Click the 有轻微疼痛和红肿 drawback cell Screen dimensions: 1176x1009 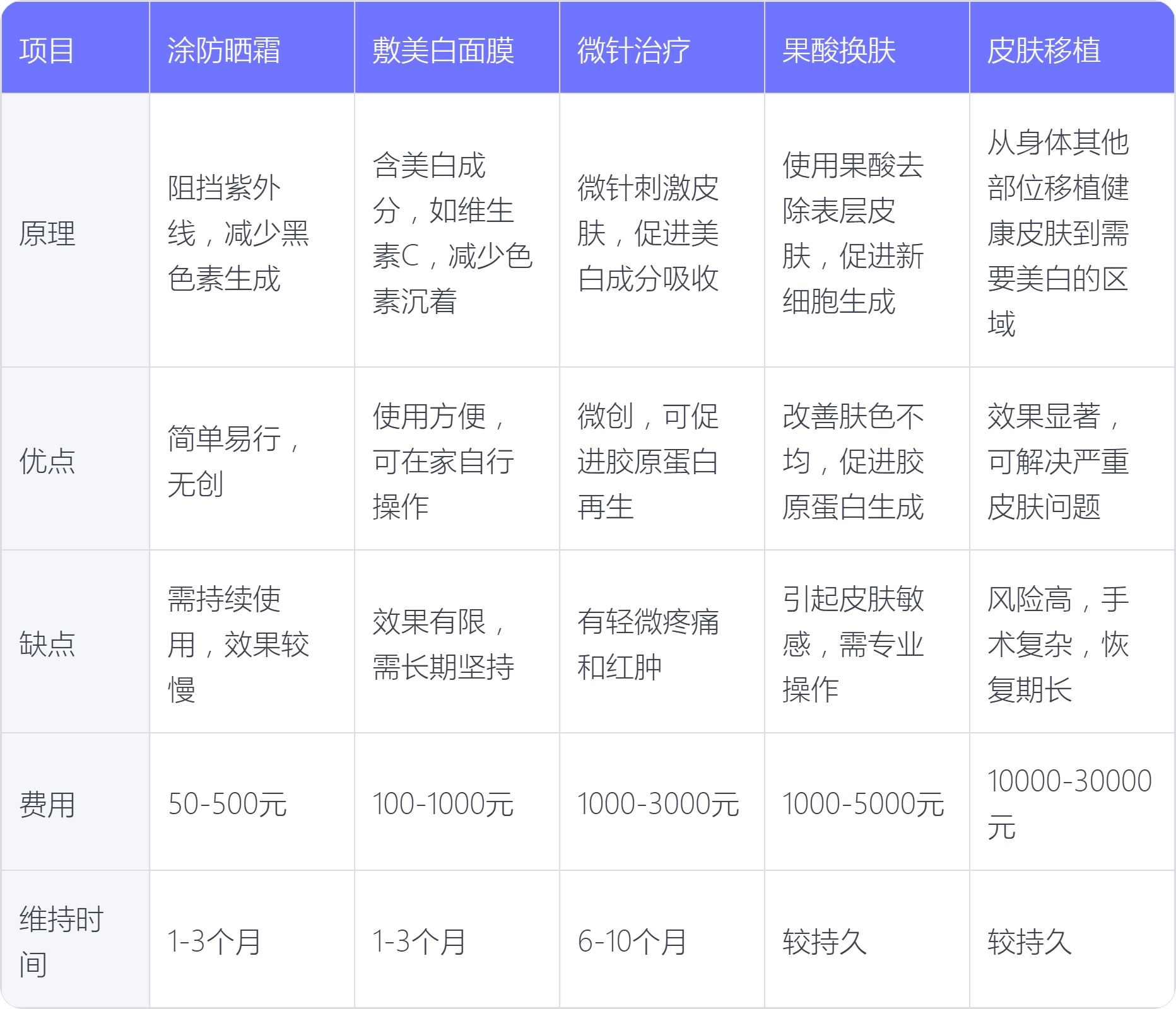648,644
